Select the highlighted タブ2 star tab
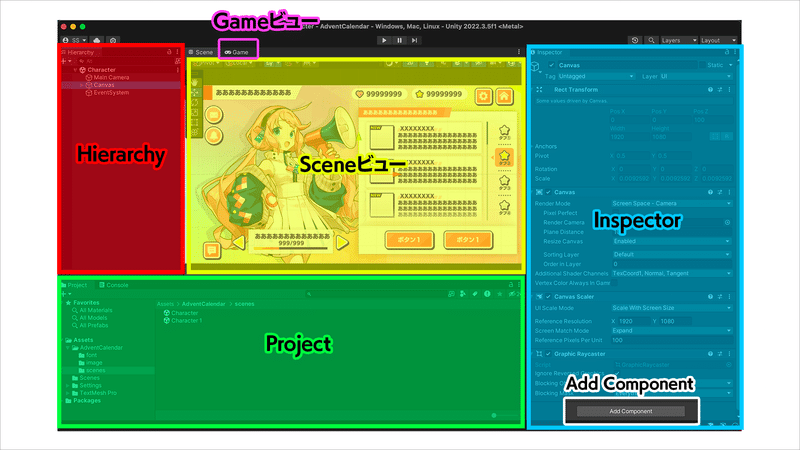Image resolution: width=800 pixels, height=450 pixels. [x=504, y=157]
